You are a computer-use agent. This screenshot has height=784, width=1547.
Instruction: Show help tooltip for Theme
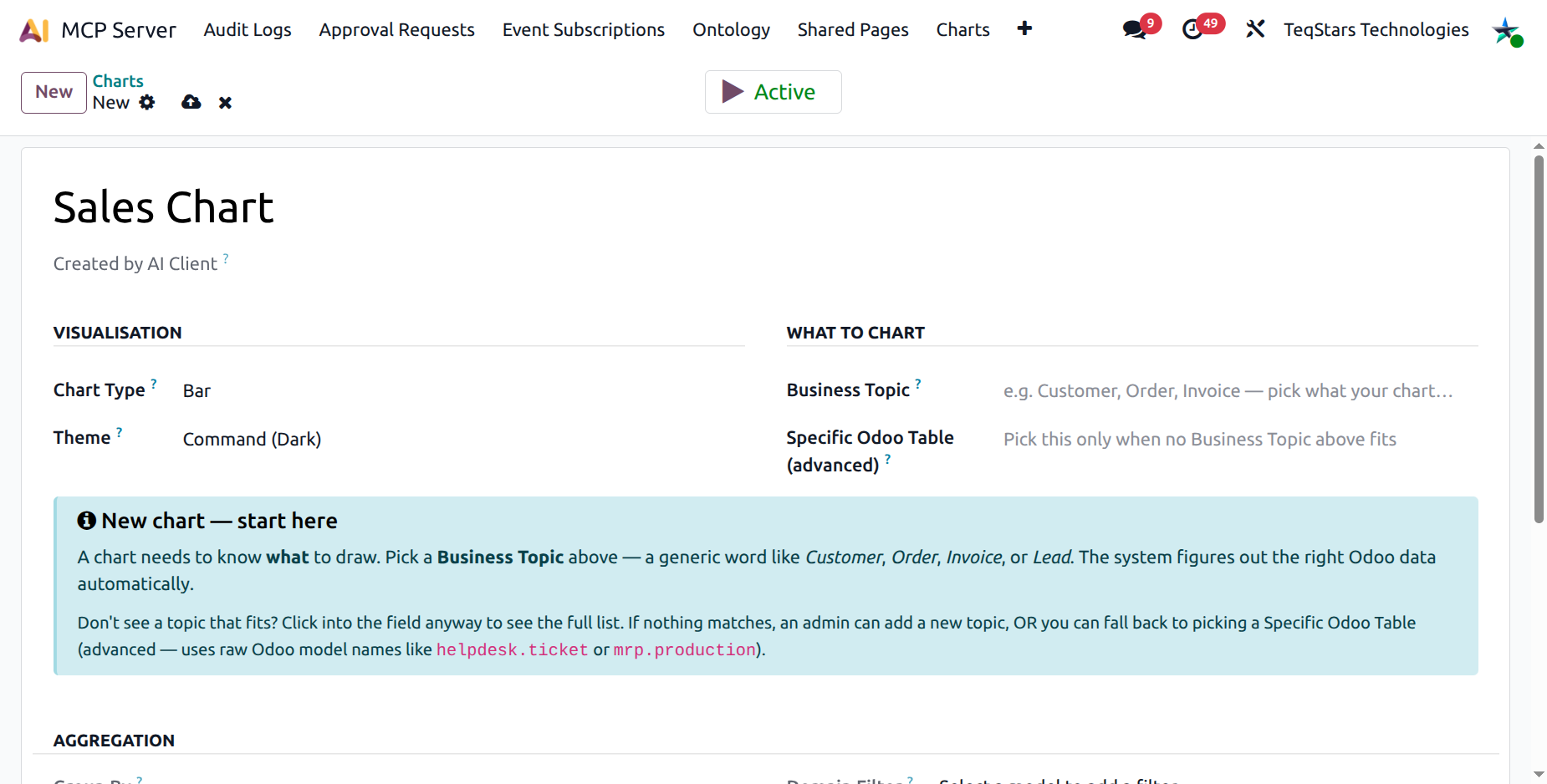pos(120,432)
